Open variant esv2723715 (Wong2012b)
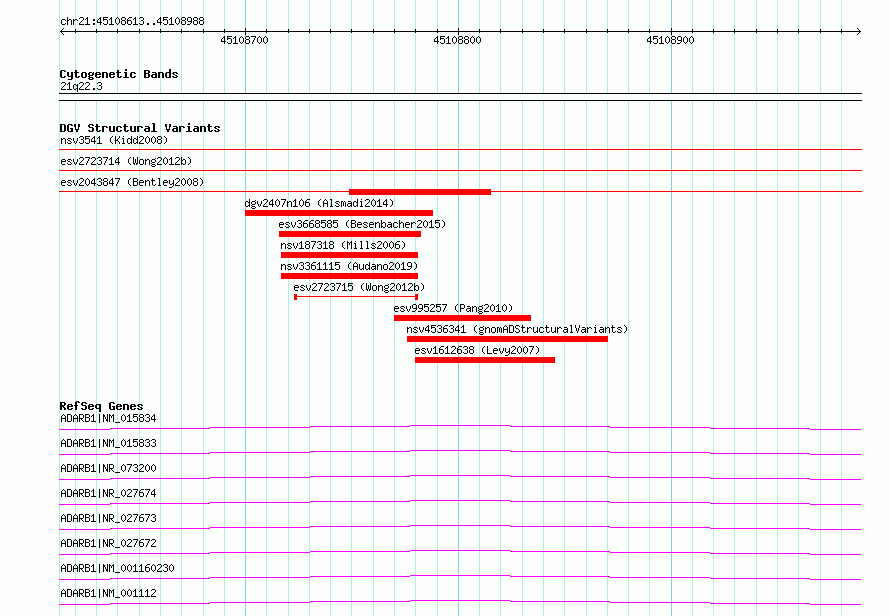Viewport: 890px width, 616px height. click(359, 287)
